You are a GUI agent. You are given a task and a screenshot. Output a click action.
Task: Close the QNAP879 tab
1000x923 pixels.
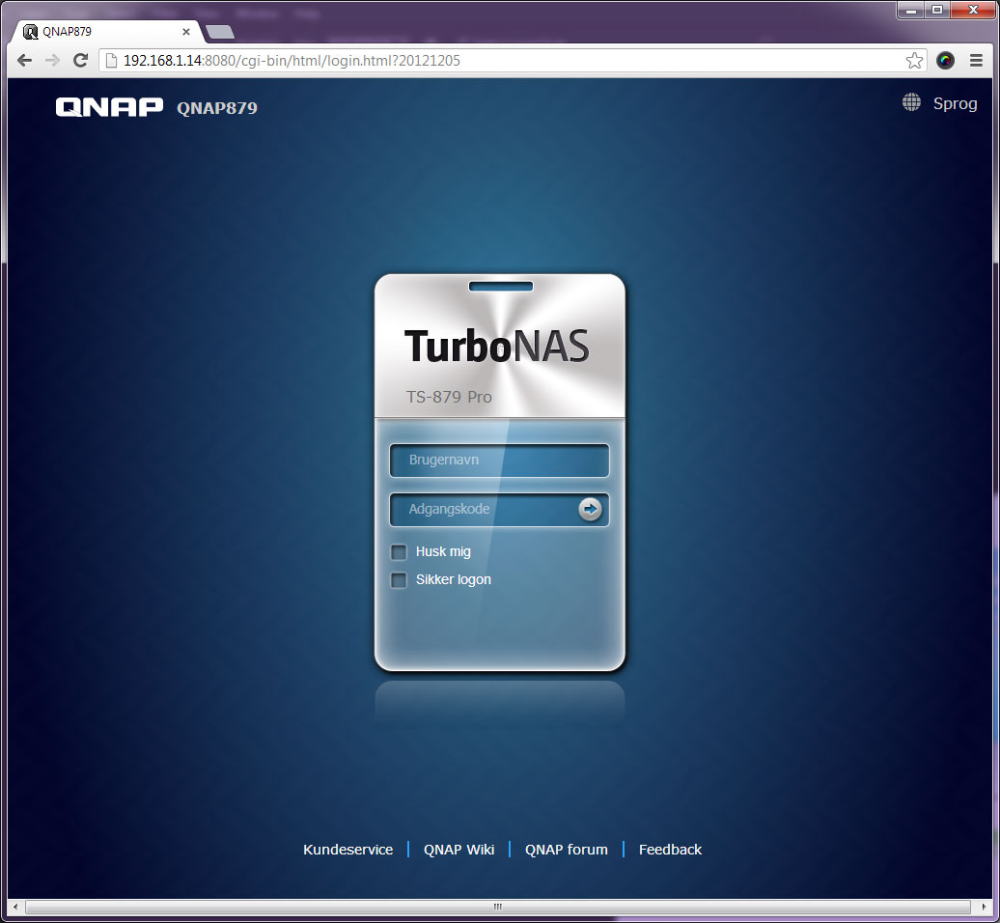[186, 31]
